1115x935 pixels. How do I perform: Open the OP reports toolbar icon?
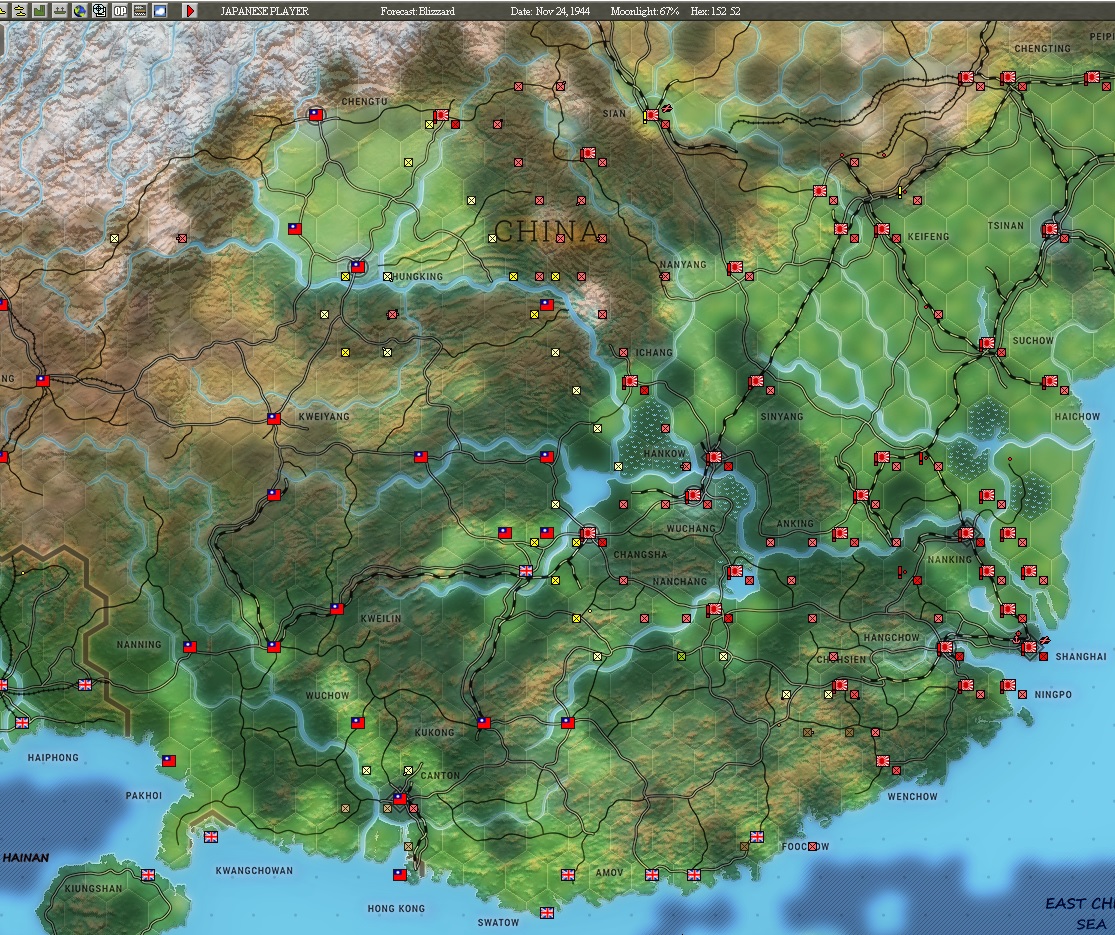pyautogui.click(x=120, y=11)
